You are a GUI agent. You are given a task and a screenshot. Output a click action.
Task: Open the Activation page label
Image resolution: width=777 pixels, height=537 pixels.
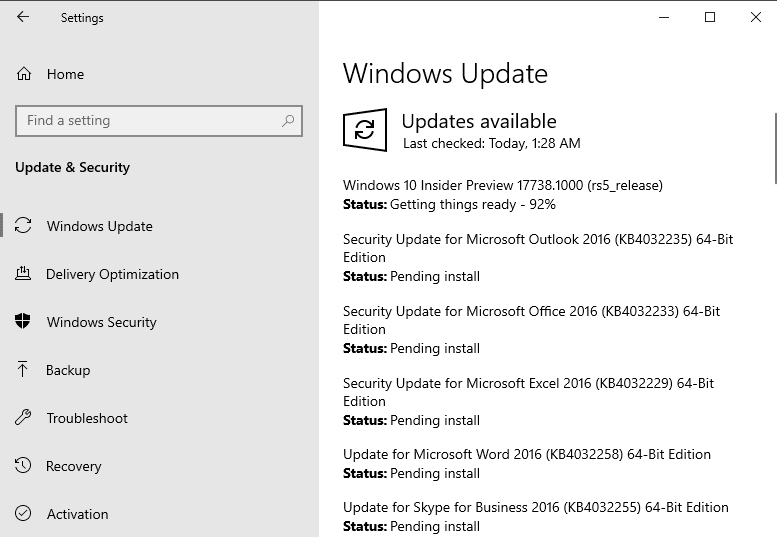coord(77,514)
